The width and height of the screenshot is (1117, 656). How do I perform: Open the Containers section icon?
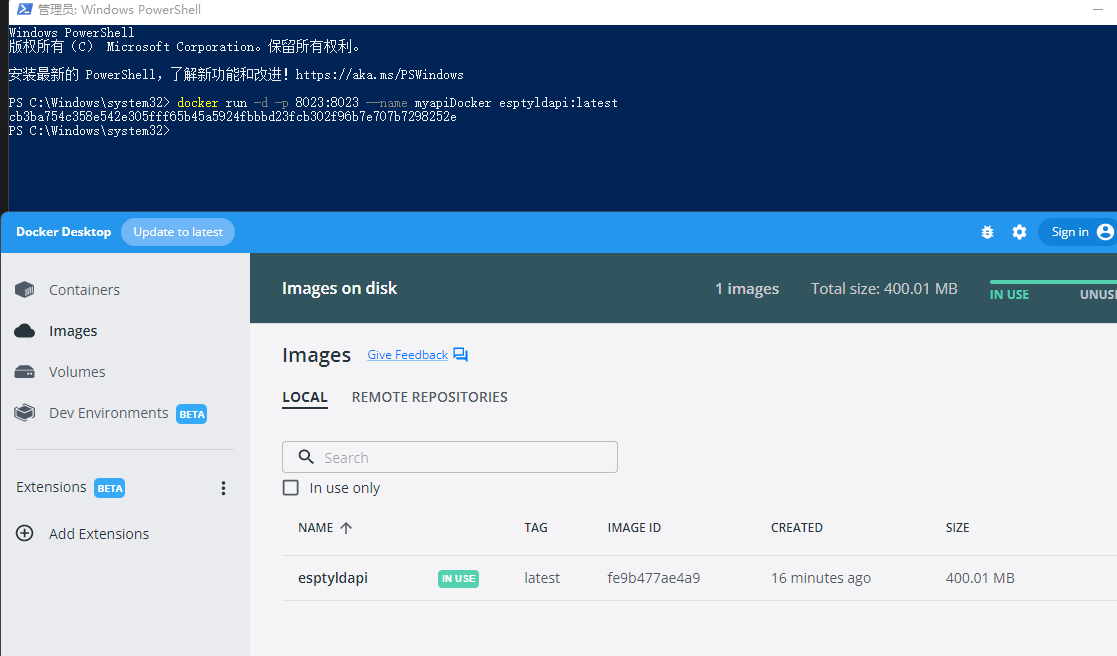[25, 290]
